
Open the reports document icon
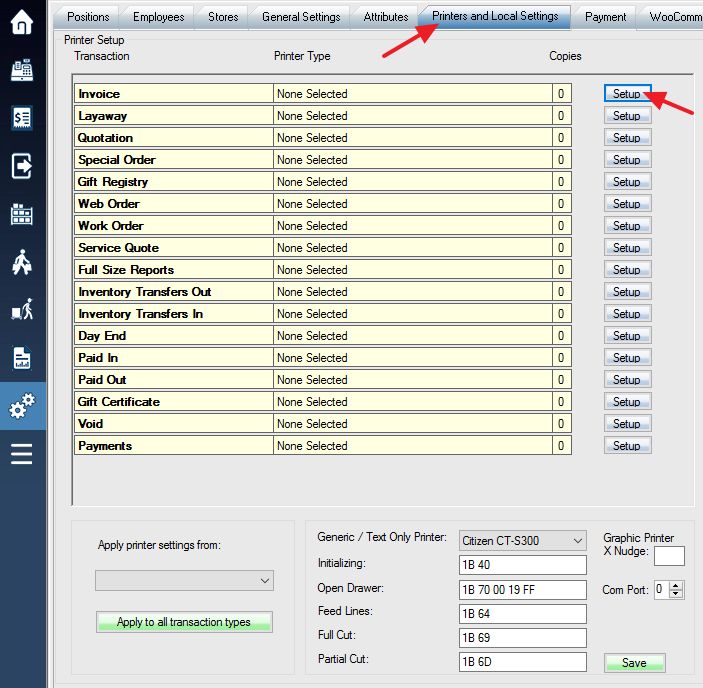(x=22, y=358)
